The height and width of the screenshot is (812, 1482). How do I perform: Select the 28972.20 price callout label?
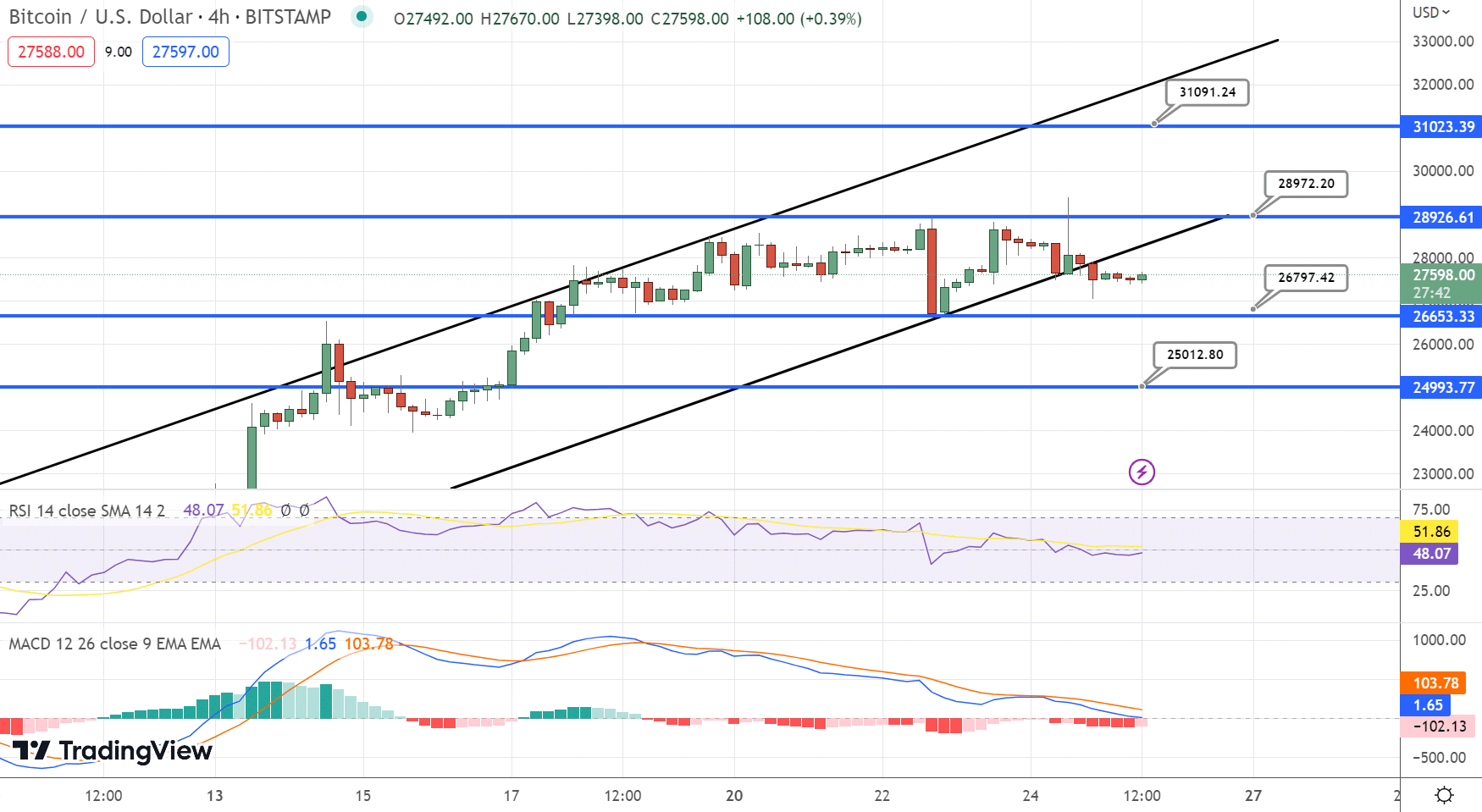(x=1306, y=184)
